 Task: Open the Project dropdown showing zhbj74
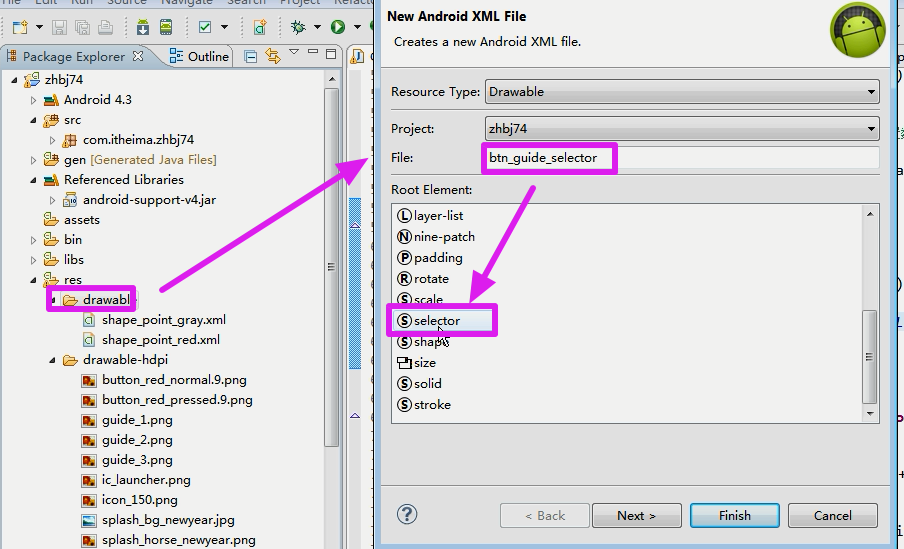pyautogui.click(x=682, y=129)
